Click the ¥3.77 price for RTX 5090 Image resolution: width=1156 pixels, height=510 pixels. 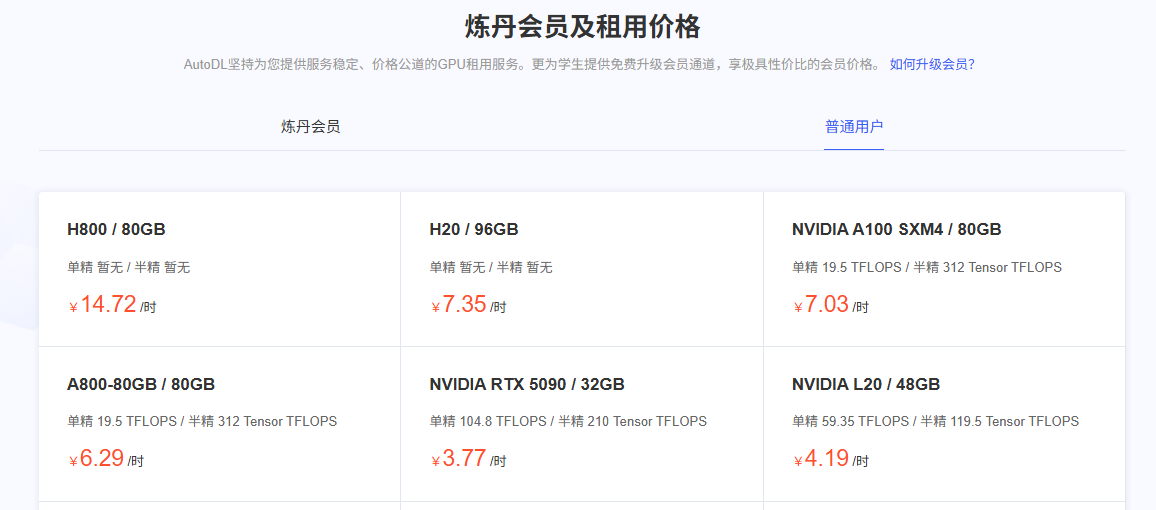[464, 459]
